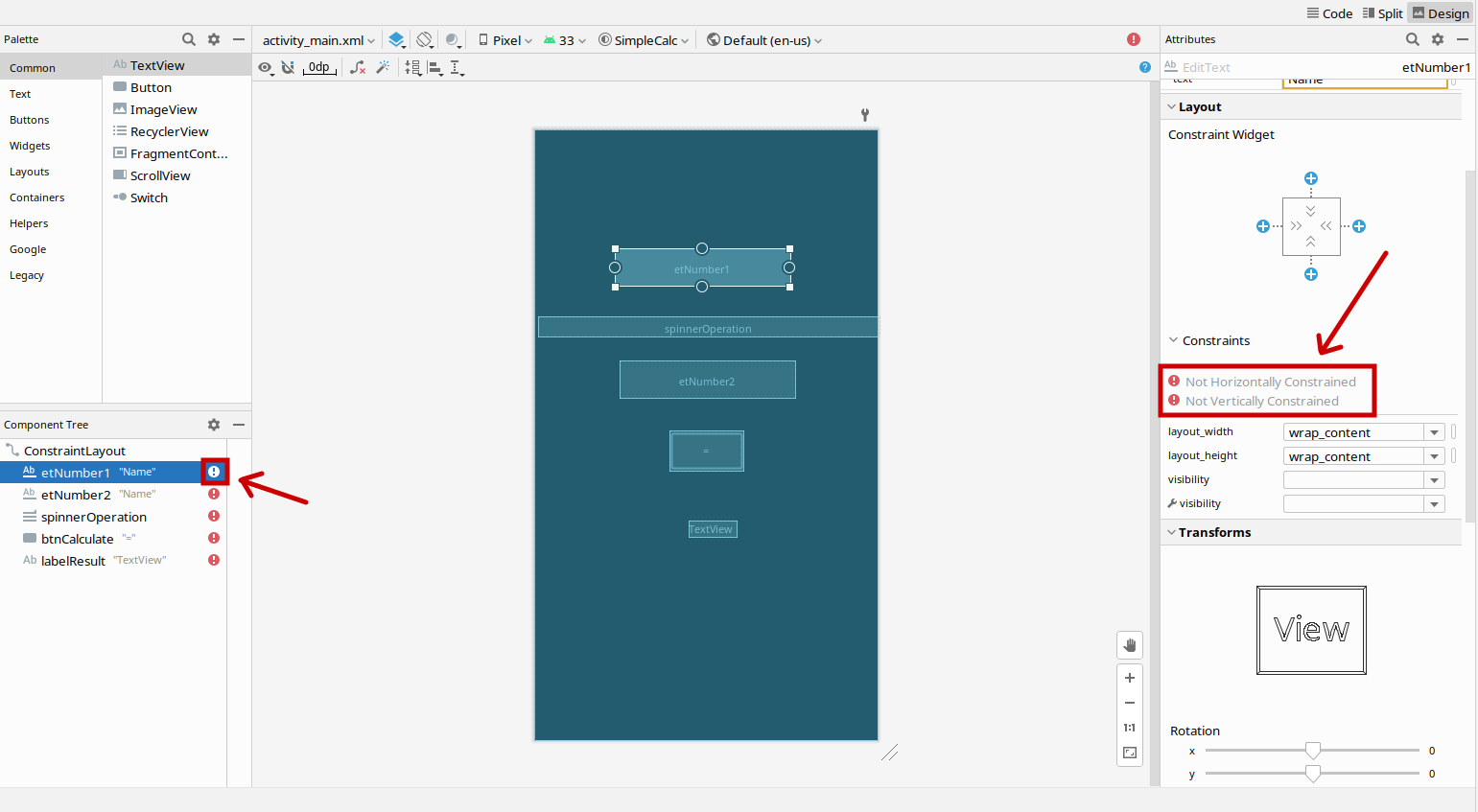1478x812 pixels.
Task: Select the Buttons category in Palette
Action: pos(29,119)
